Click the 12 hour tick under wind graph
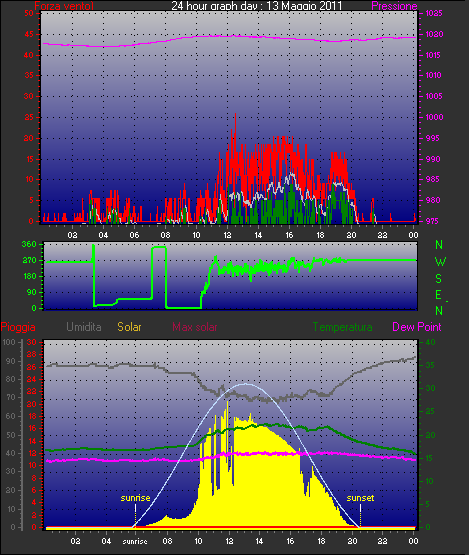 point(227,235)
